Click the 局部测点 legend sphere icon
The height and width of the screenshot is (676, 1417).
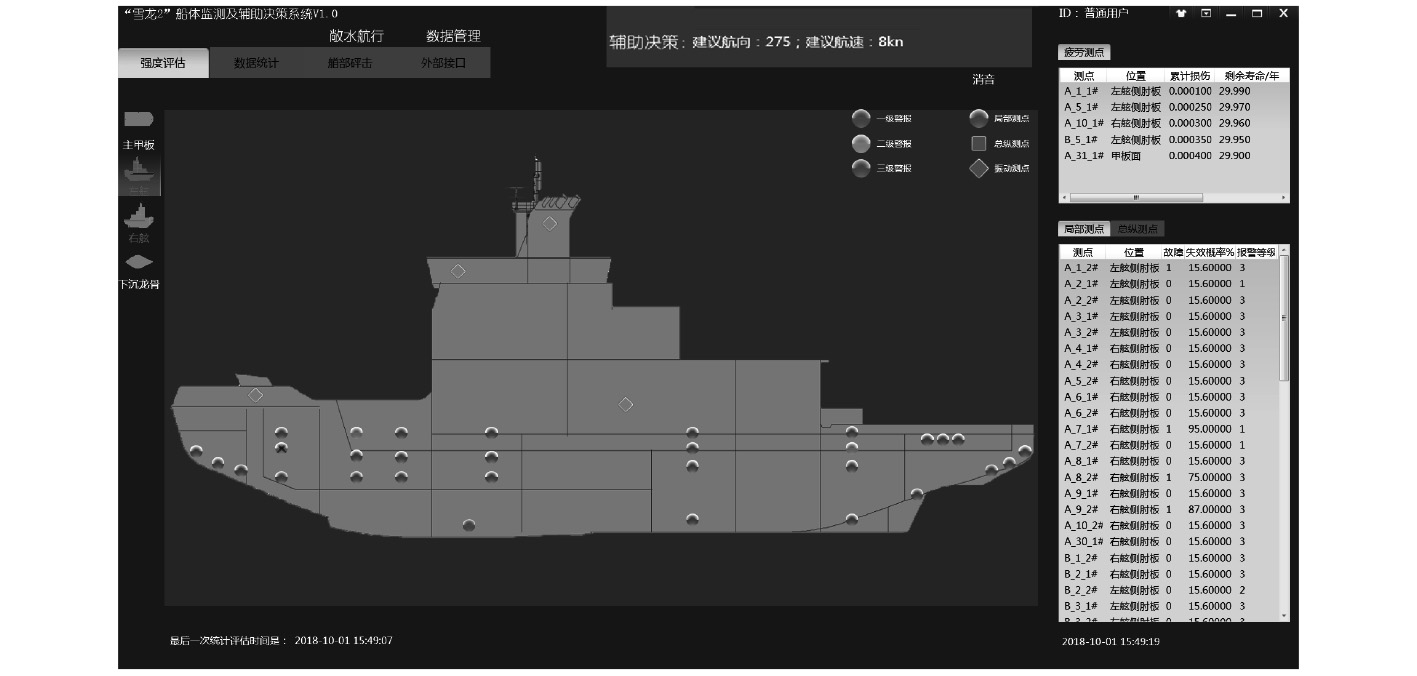978,119
